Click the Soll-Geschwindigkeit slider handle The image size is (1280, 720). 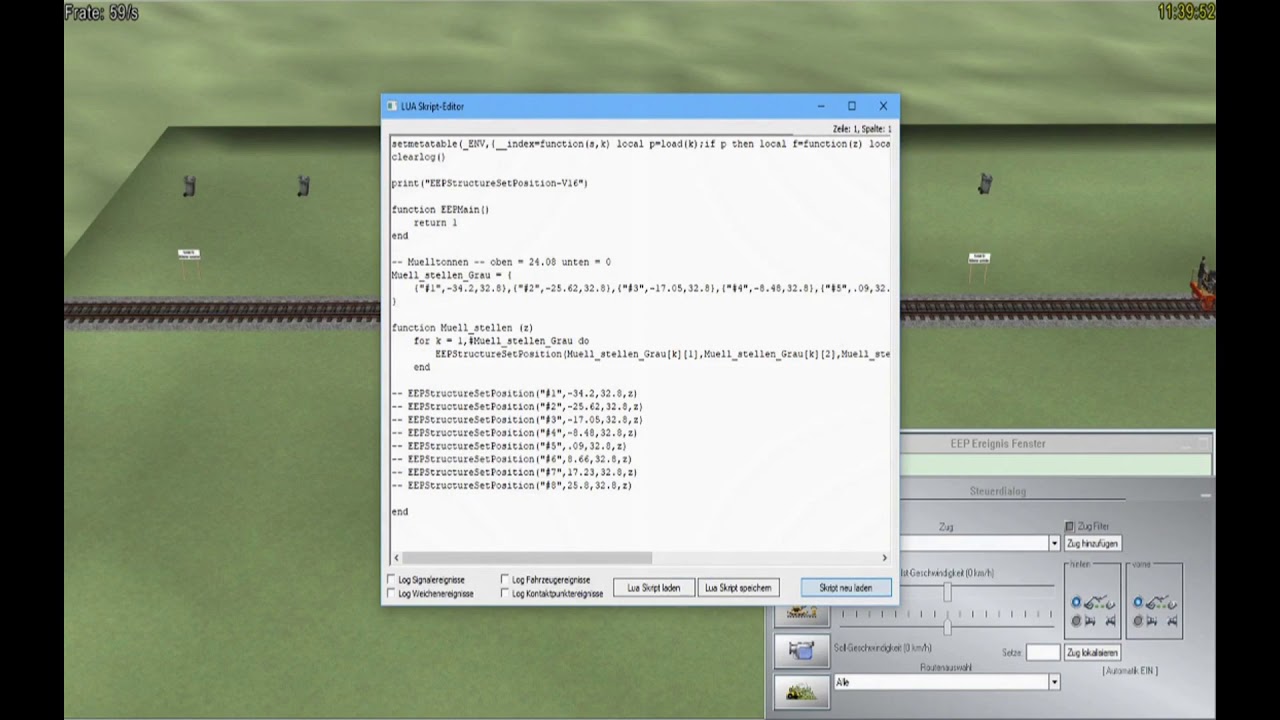(x=947, y=627)
